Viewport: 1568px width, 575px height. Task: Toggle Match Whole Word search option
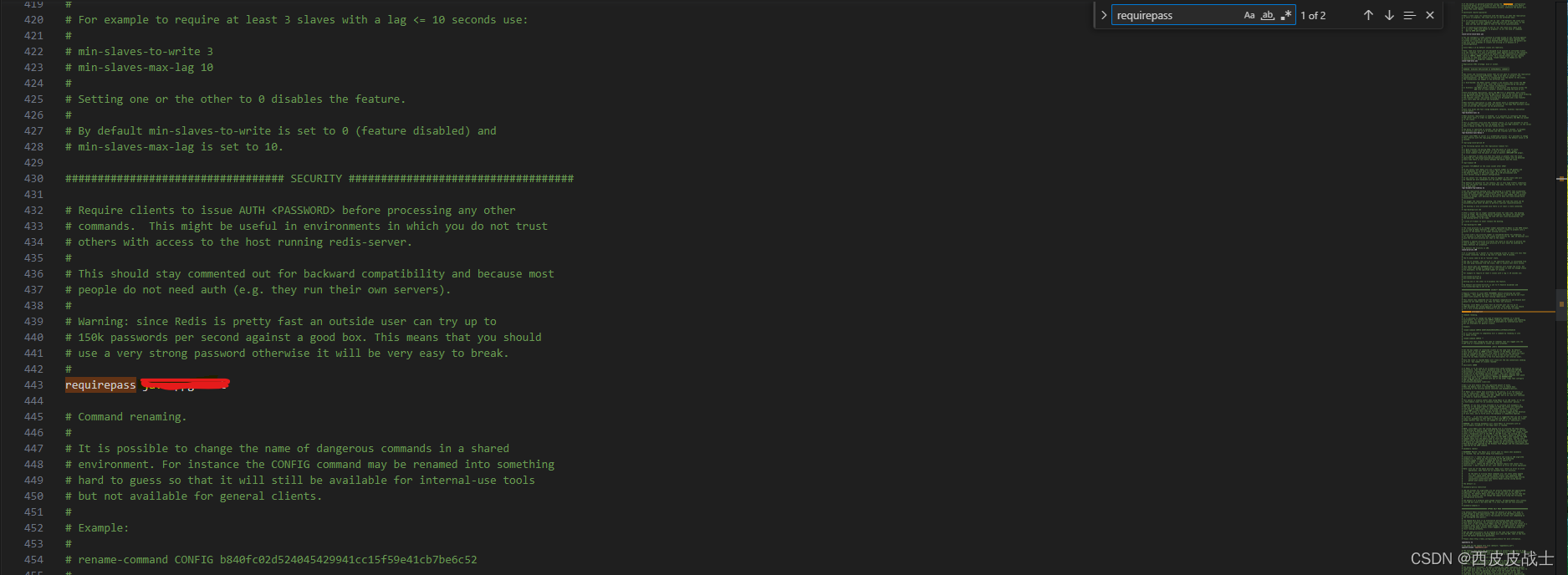point(1267,14)
